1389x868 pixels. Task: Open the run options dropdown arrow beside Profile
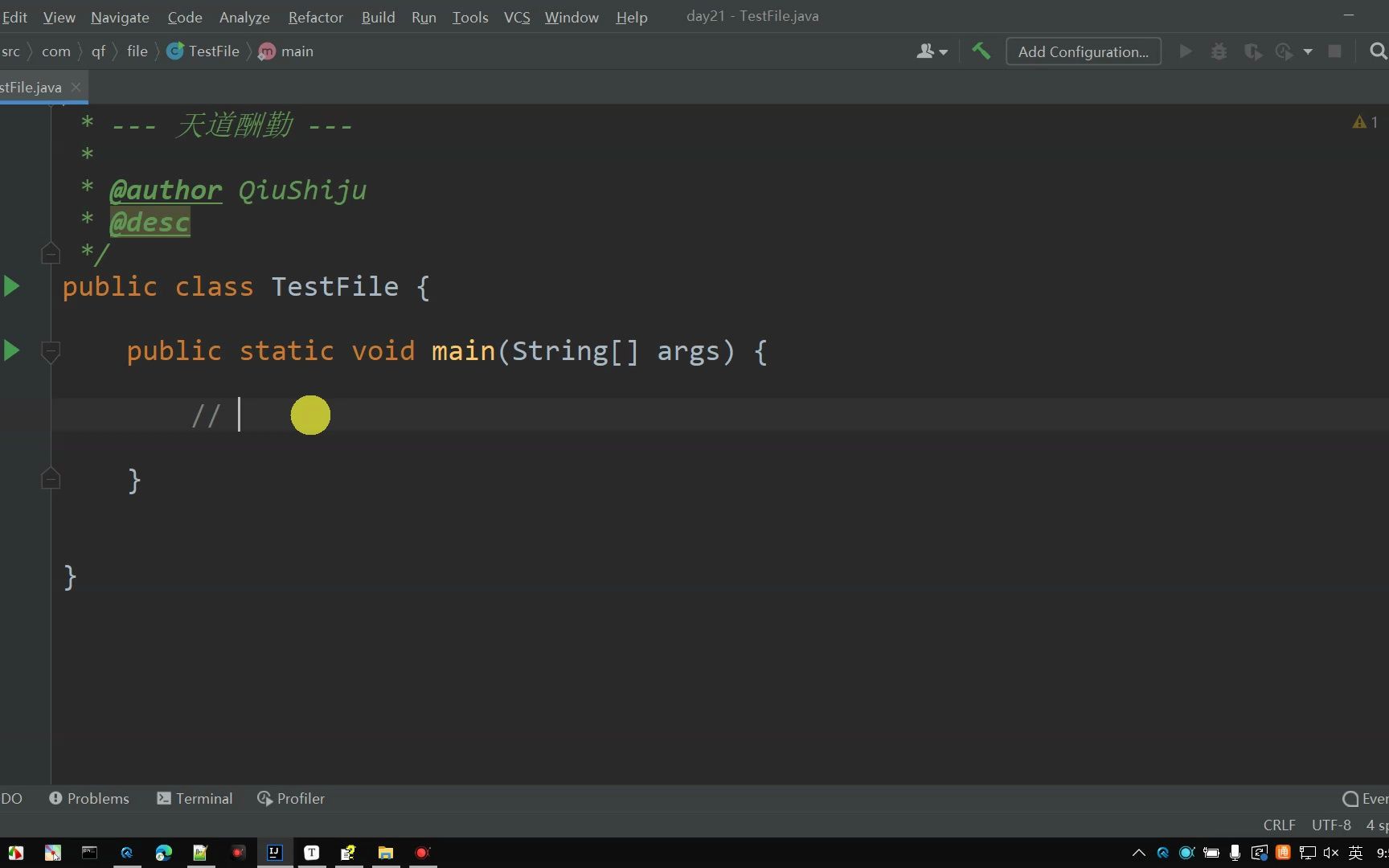click(x=1308, y=51)
